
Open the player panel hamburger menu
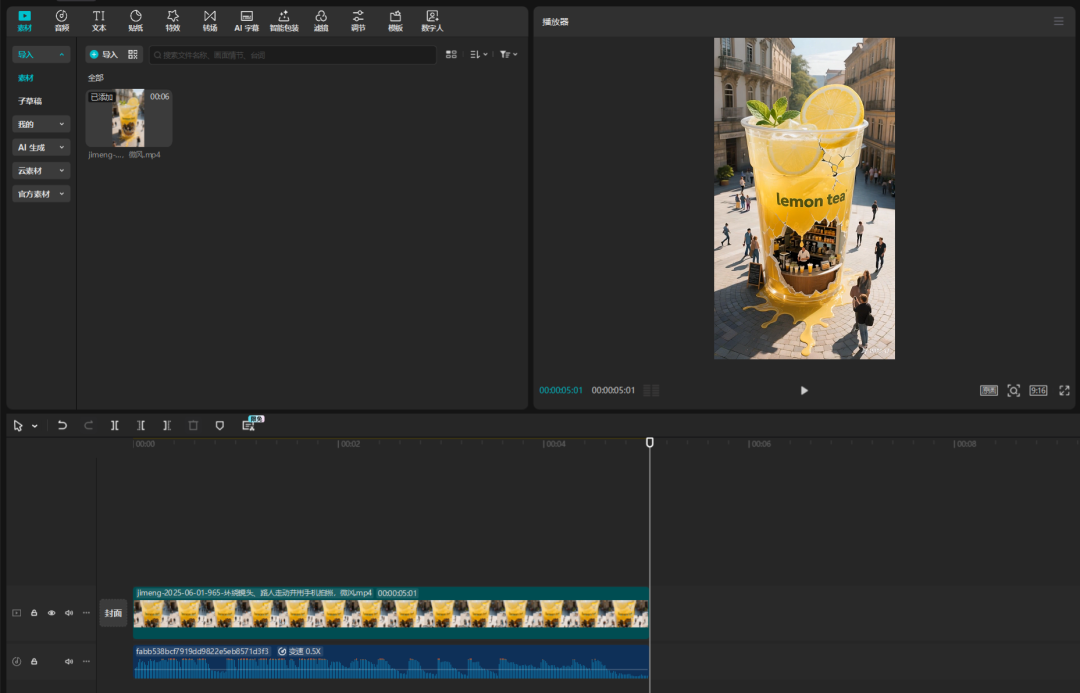pyautogui.click(x=1059, y=21)
